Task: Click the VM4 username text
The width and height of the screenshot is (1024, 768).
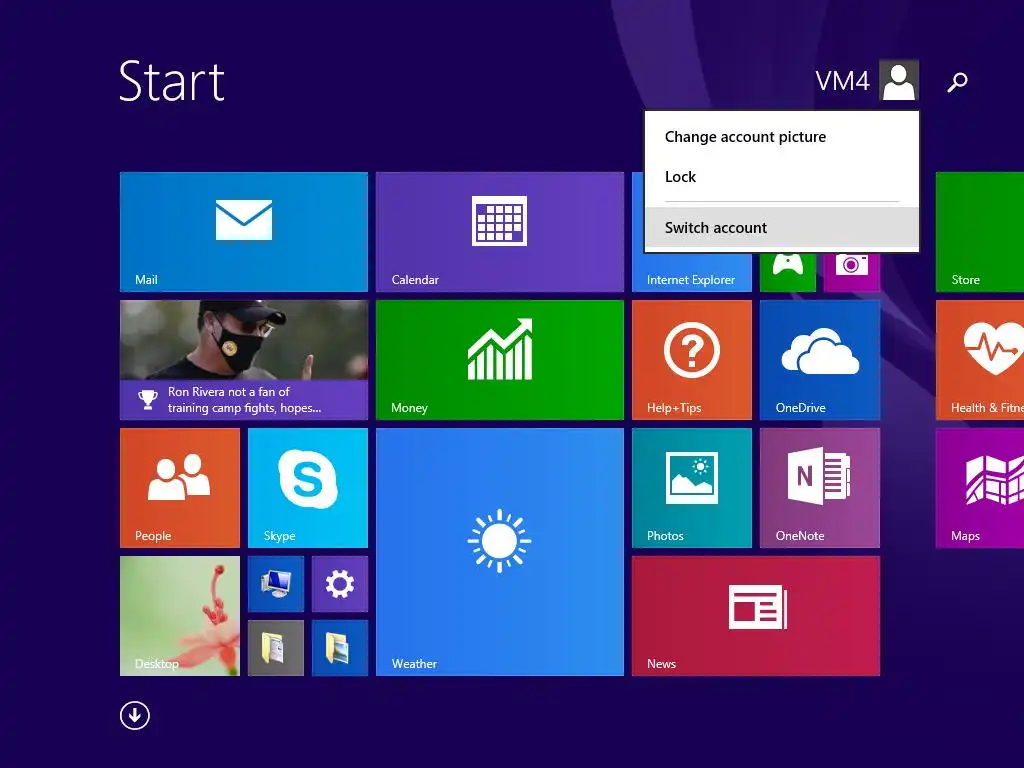Action: coord(842,81)
